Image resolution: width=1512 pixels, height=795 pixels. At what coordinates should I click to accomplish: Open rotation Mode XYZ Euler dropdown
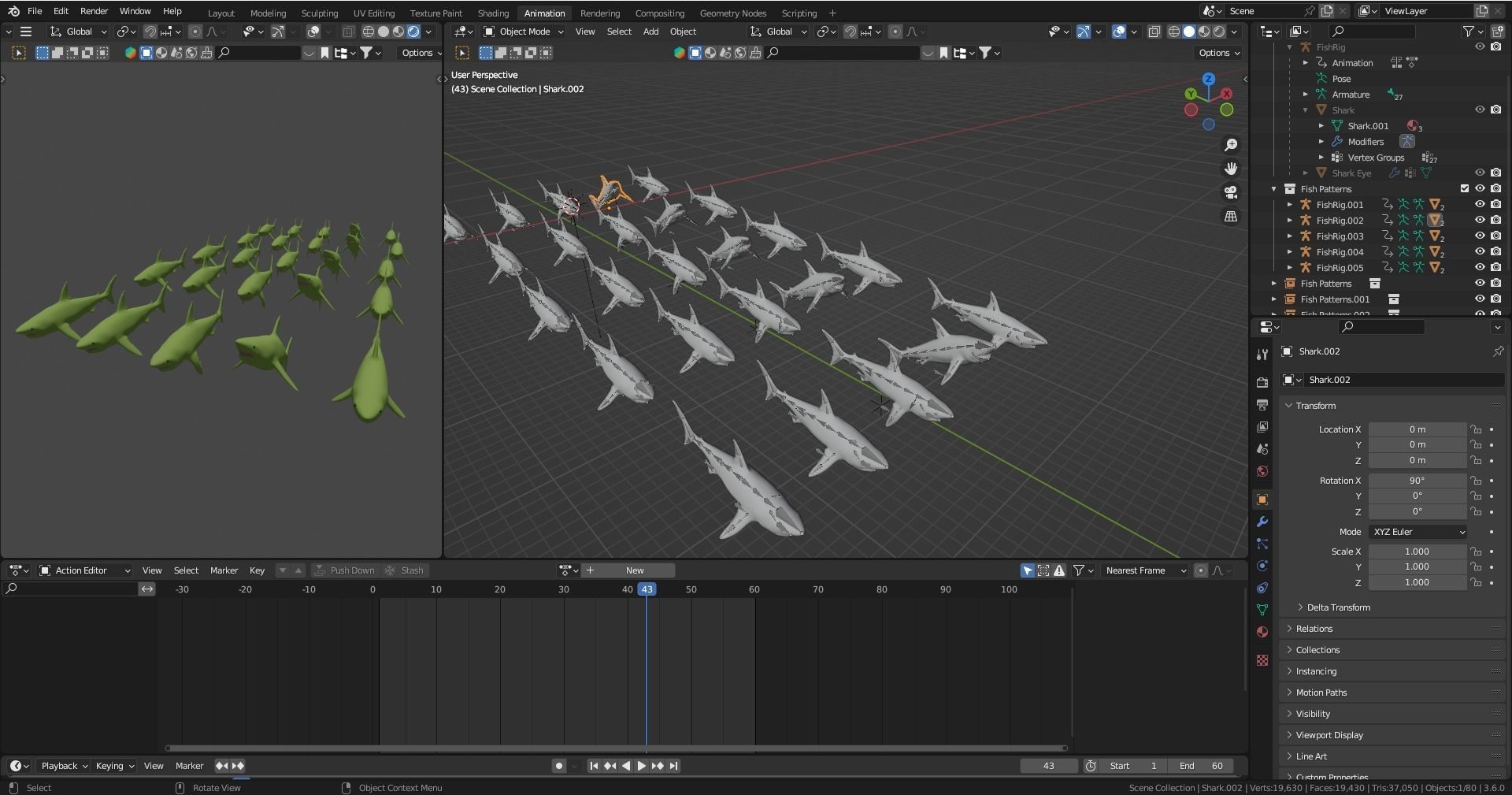tap(1418, 532)
